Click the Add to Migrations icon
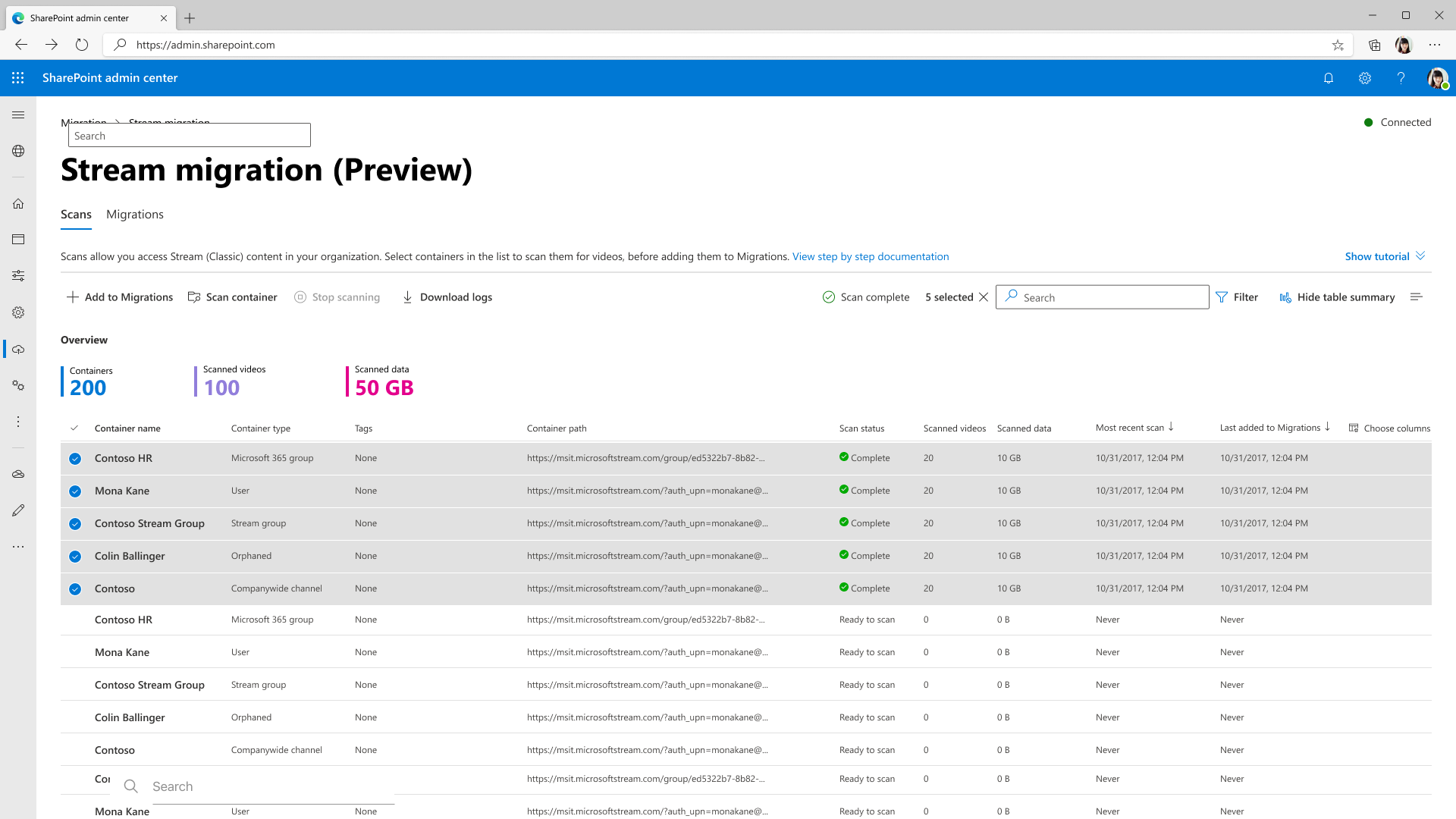This screenshot has height=819, width=1456. 73,297
